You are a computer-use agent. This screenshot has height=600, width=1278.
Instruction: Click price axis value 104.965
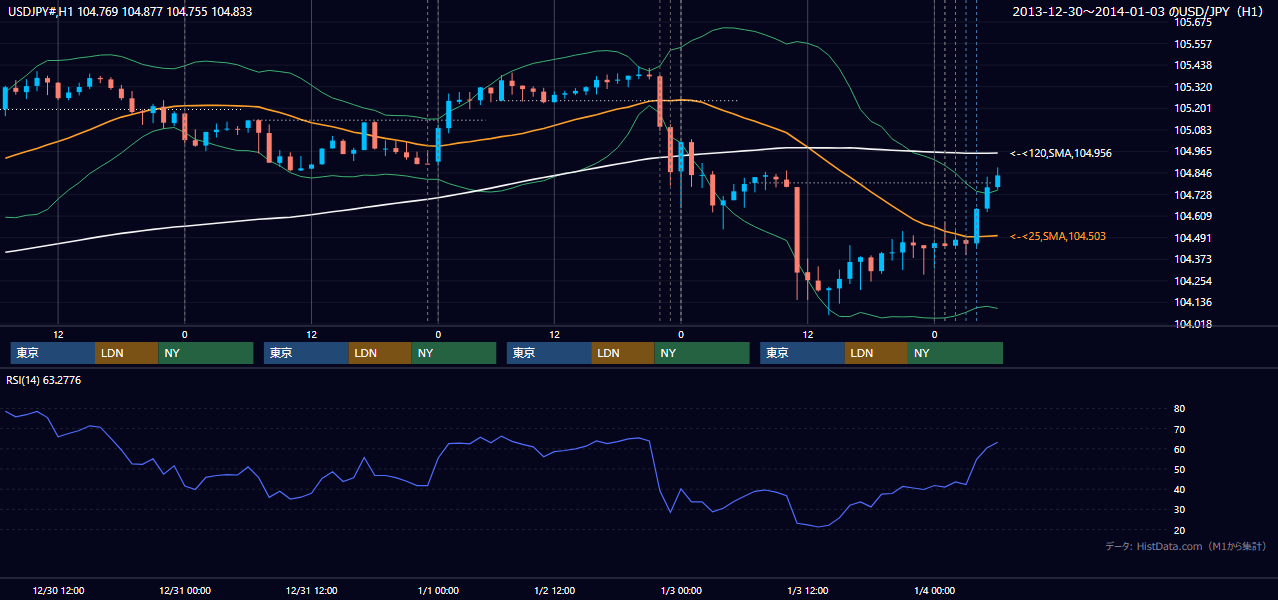[x=1193, y=151]
